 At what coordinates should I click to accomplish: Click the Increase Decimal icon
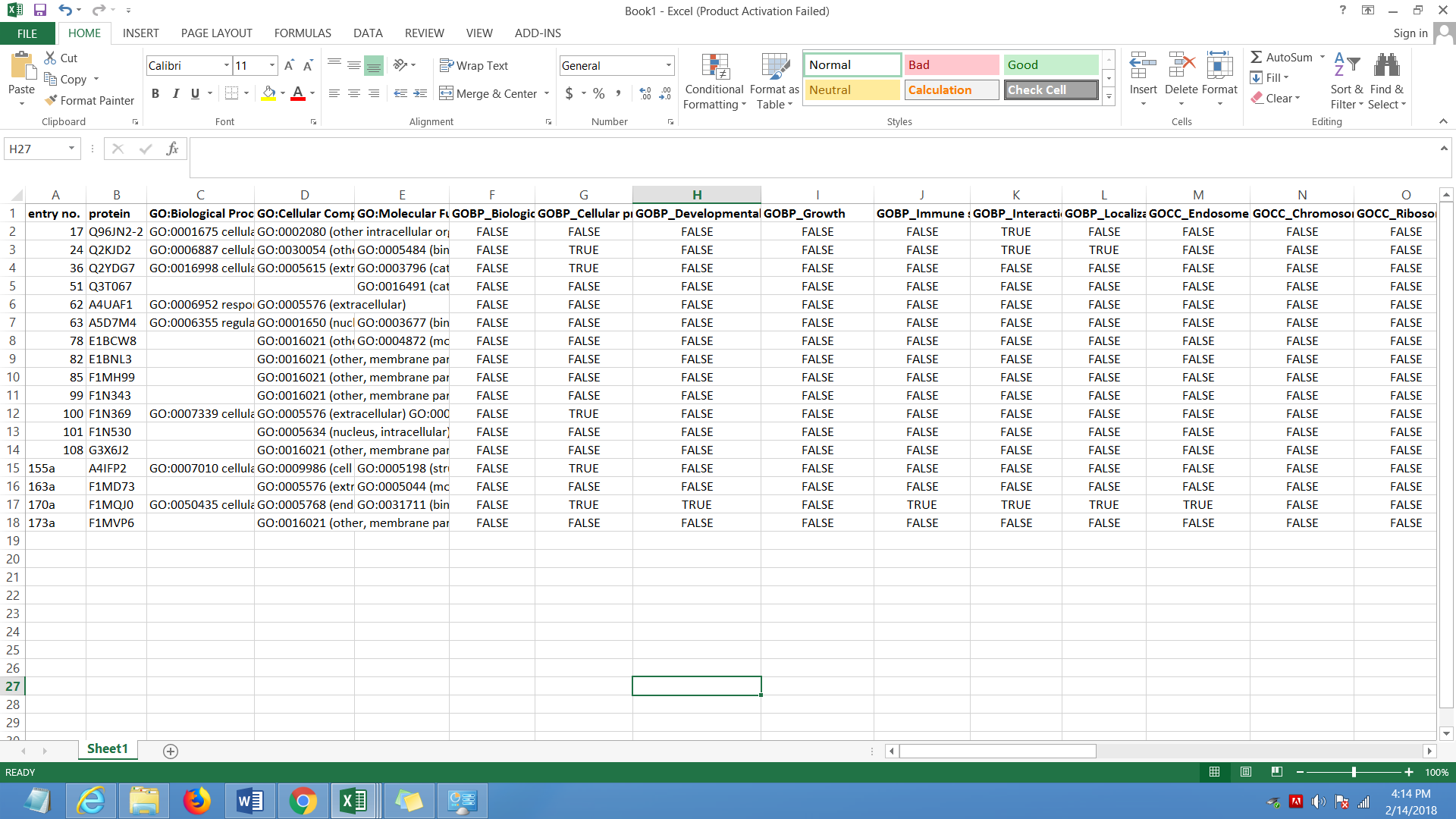tap(645, 93)
